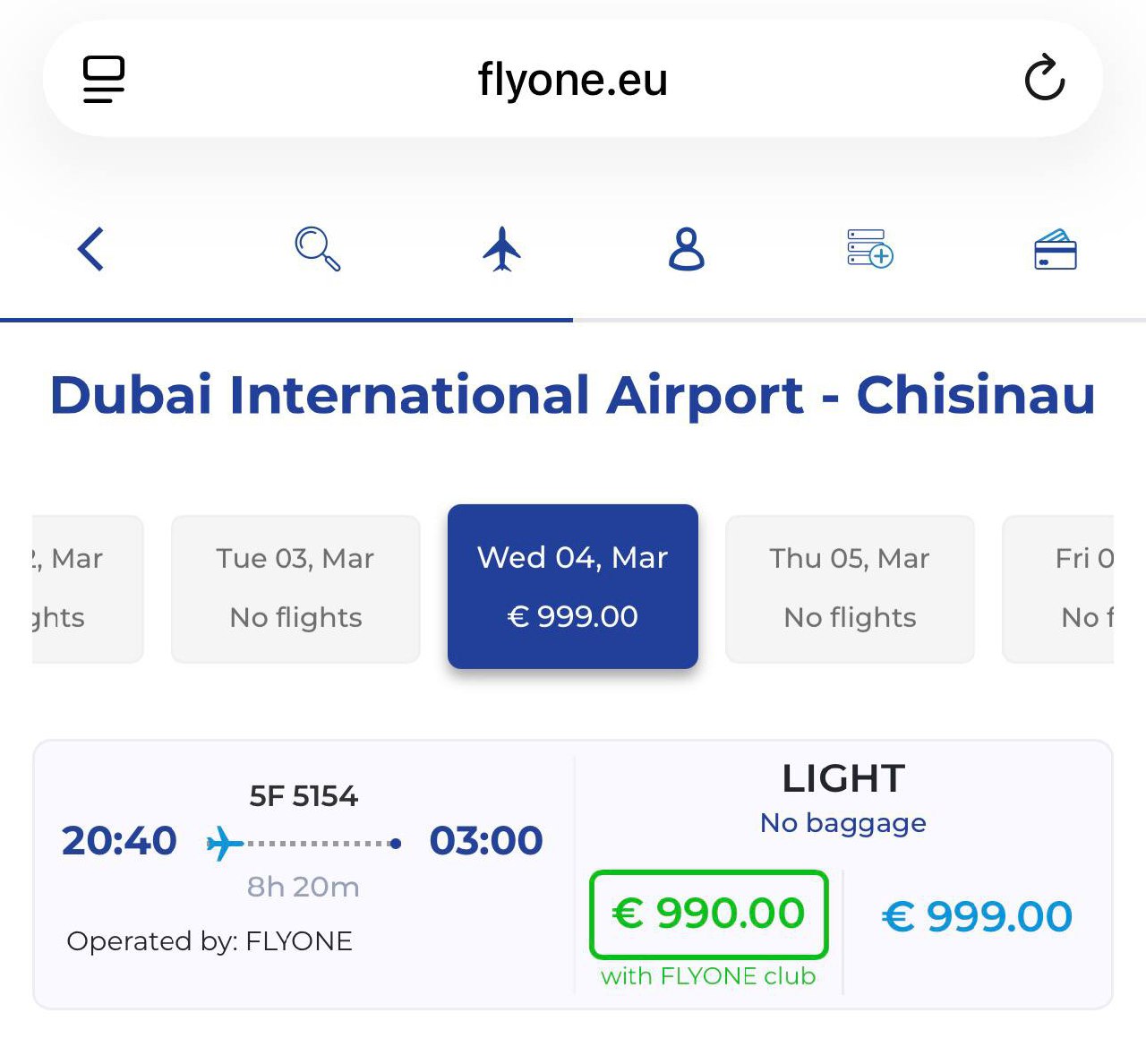
Task: Tap the browser reader/tabs icon in address bar
Action: point(104,79)
